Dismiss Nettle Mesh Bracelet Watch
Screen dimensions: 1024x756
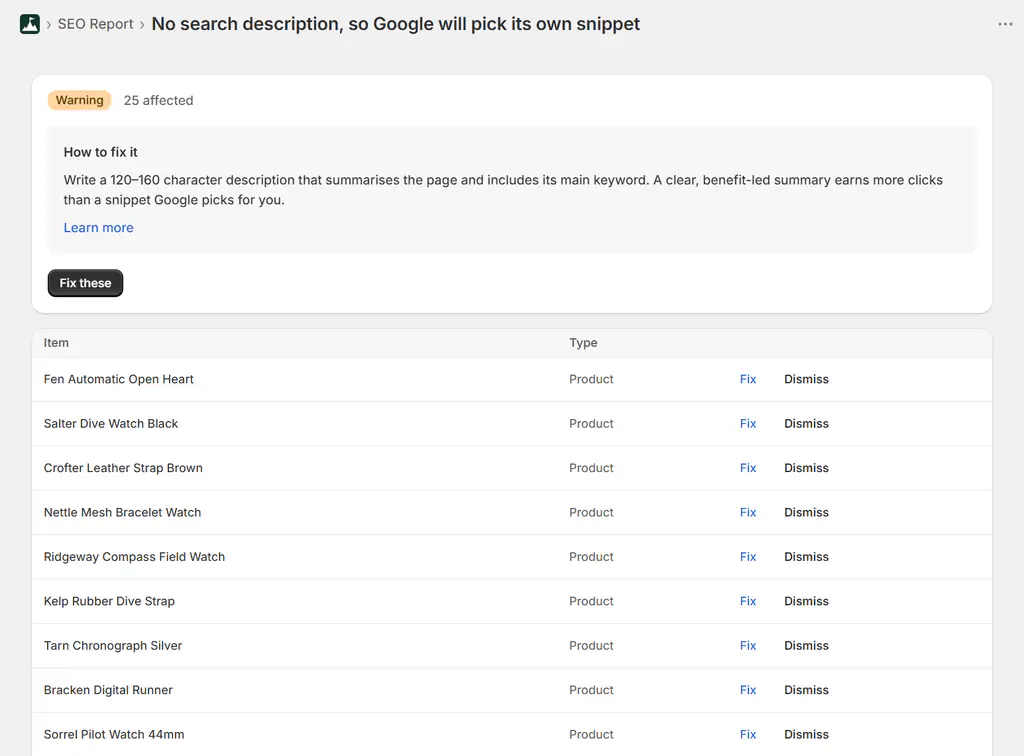click(806, 512)
